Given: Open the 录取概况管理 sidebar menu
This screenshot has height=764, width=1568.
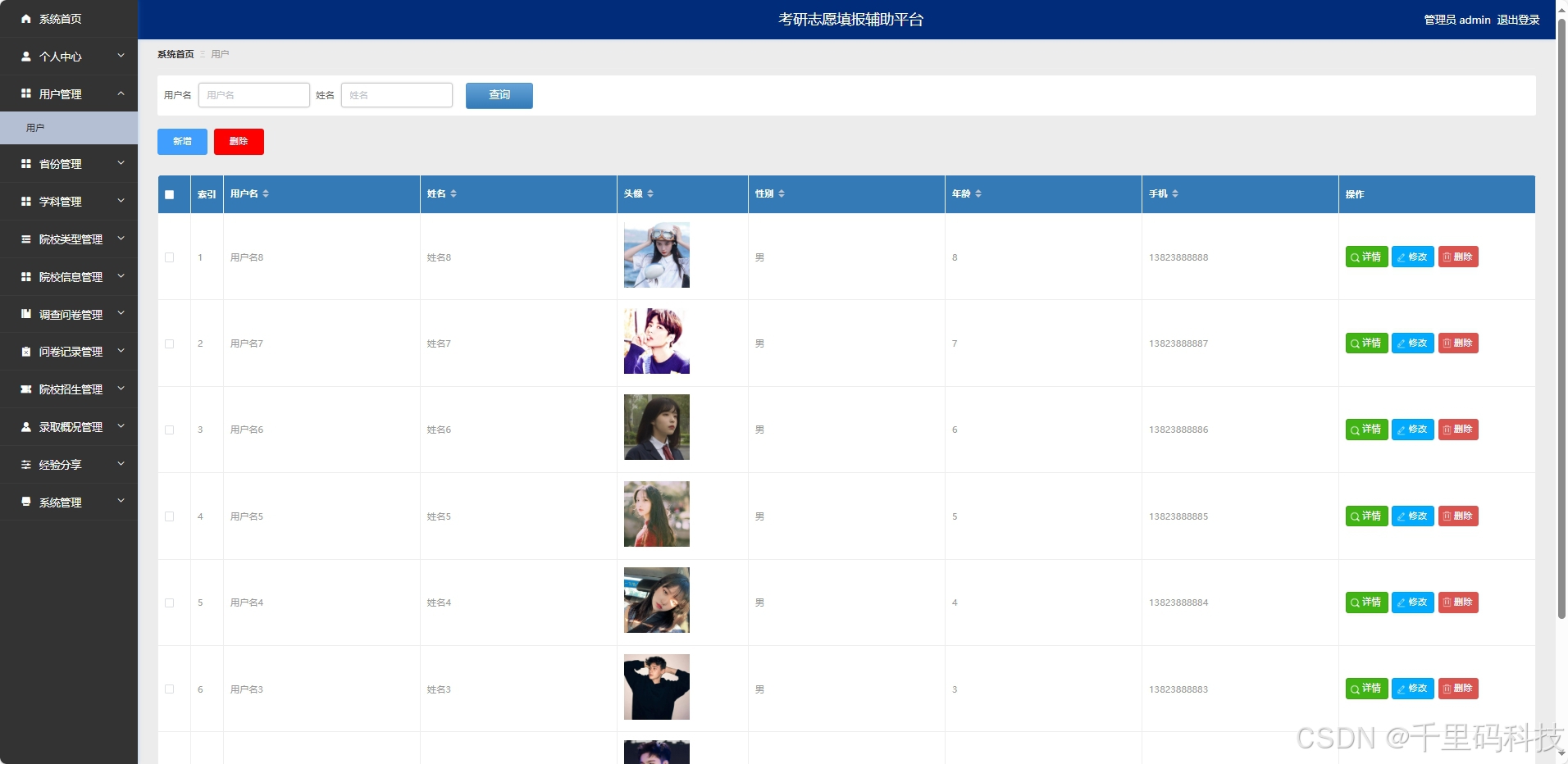Looking at the screenshot, I should (x=69, y=427).
